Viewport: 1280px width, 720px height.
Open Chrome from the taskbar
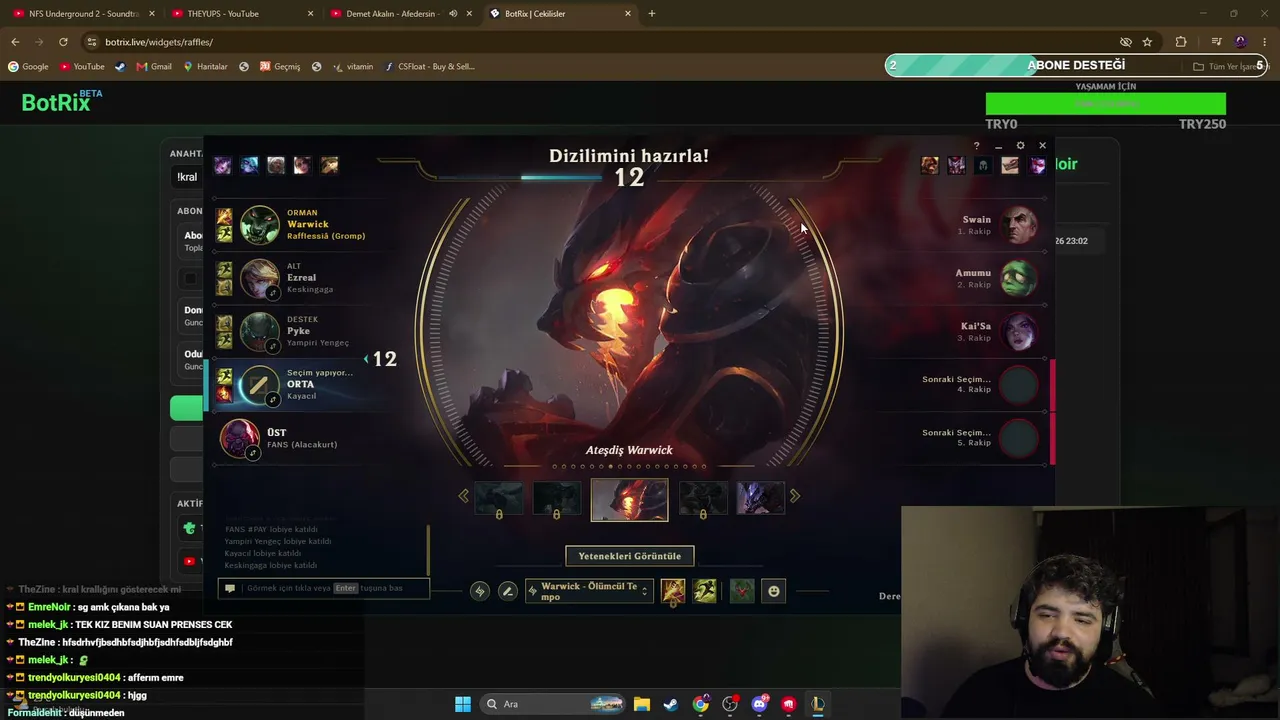pos(700,704)
